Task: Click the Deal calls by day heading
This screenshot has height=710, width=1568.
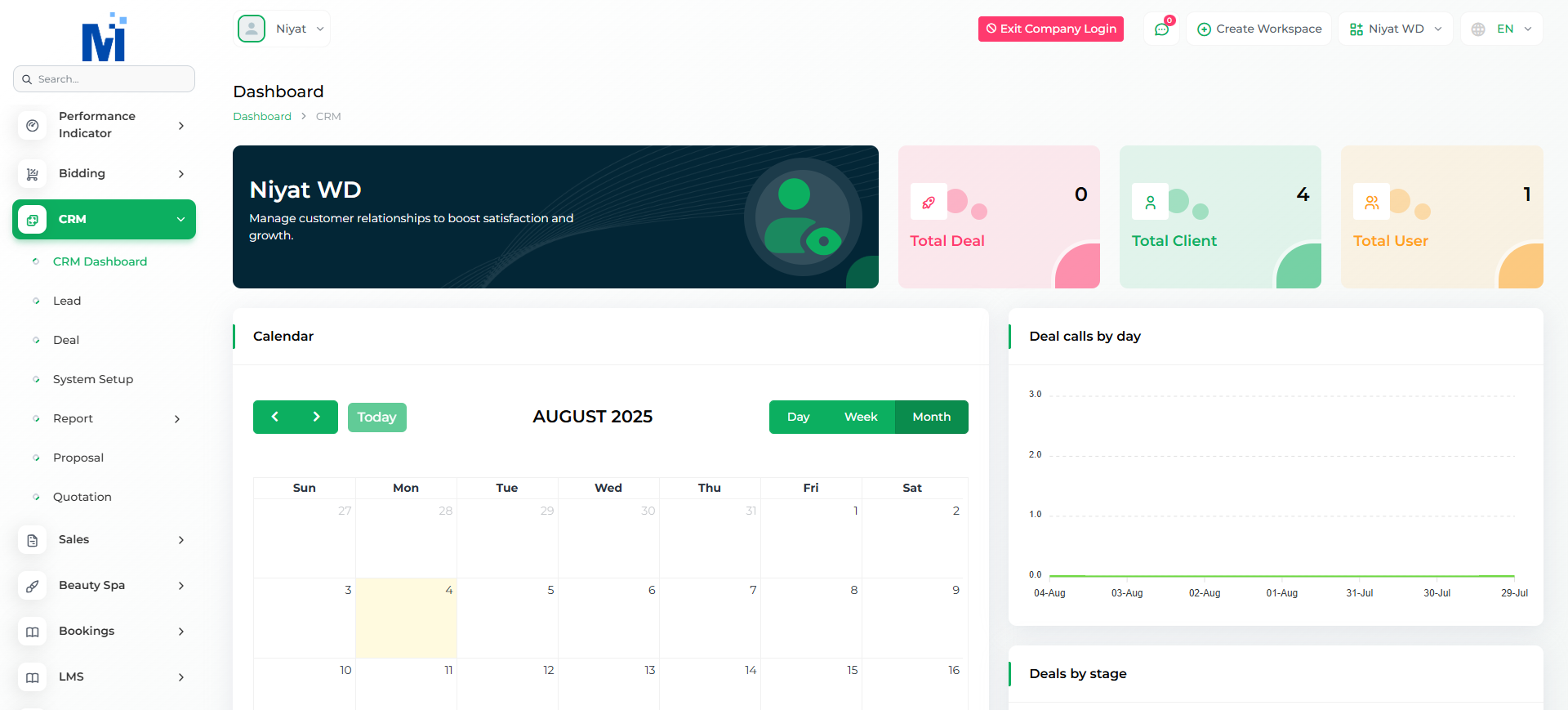Action: [x=1085, y=337]
